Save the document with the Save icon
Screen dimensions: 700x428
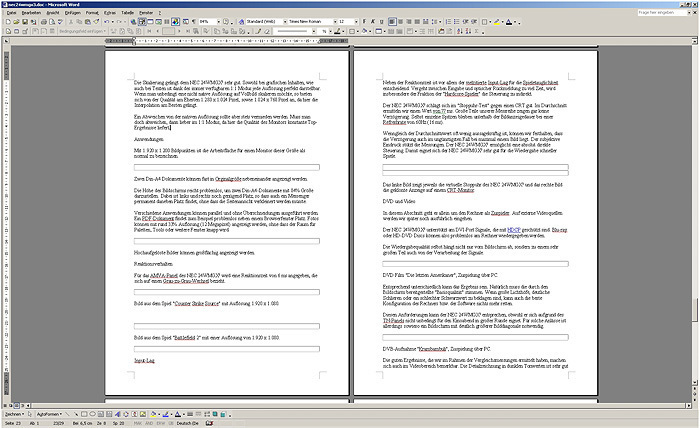(x=25, y=21)
